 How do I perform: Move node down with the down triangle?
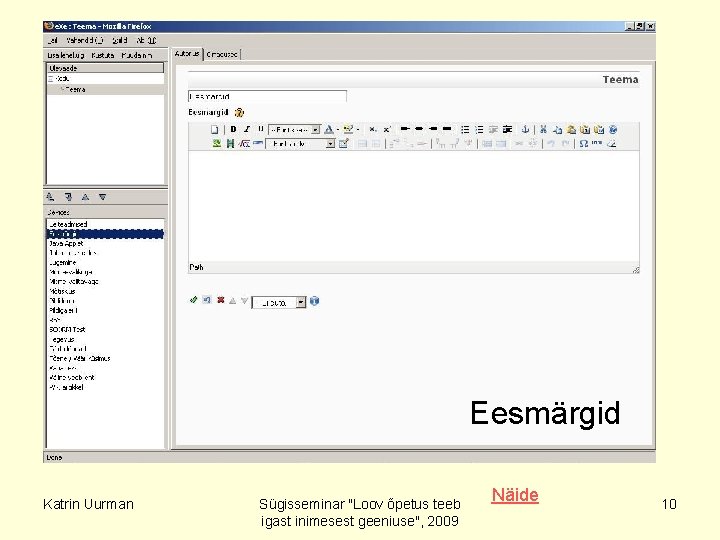point(102,197)
